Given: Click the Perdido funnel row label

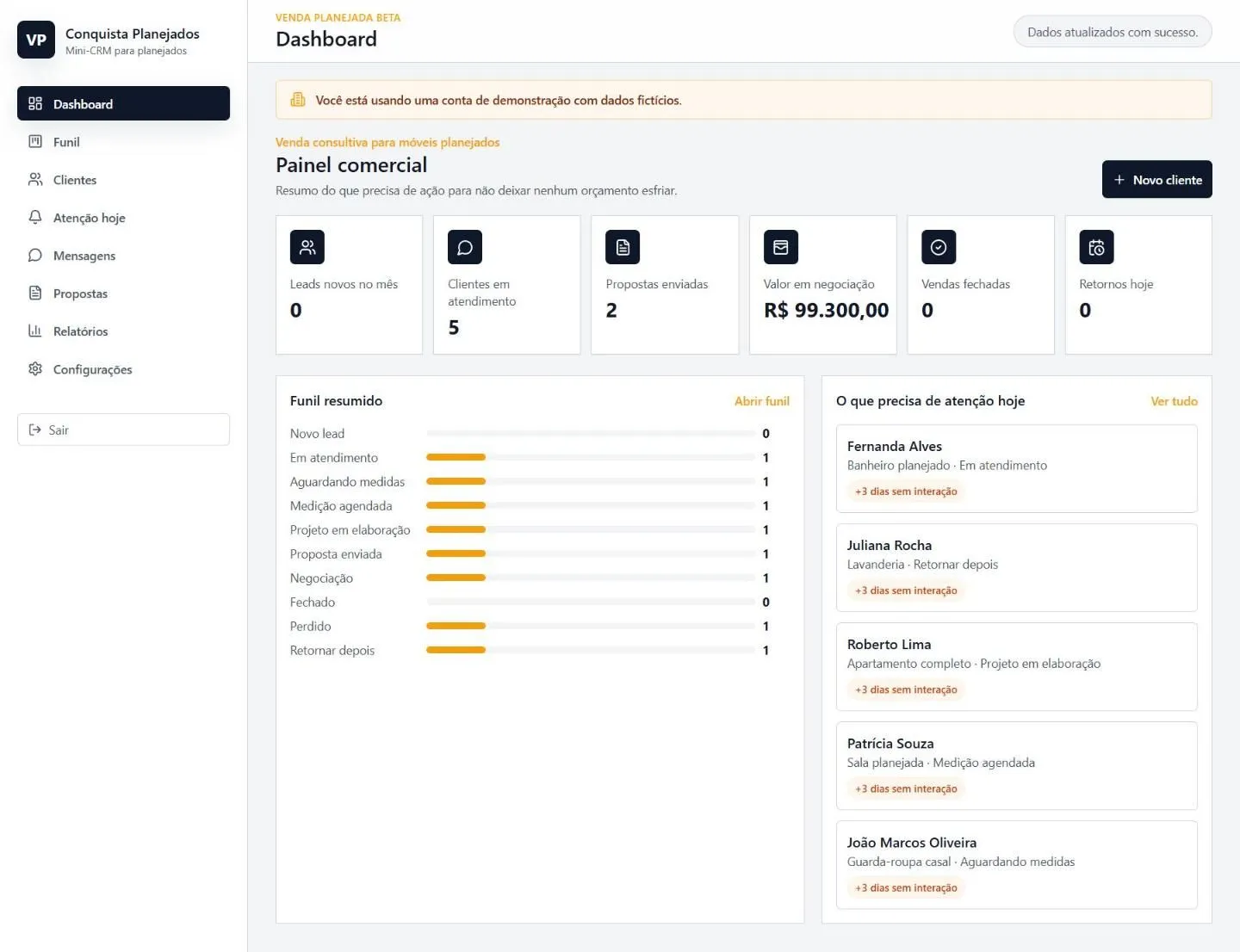Looking at the screenshot, I should point(310,627).
